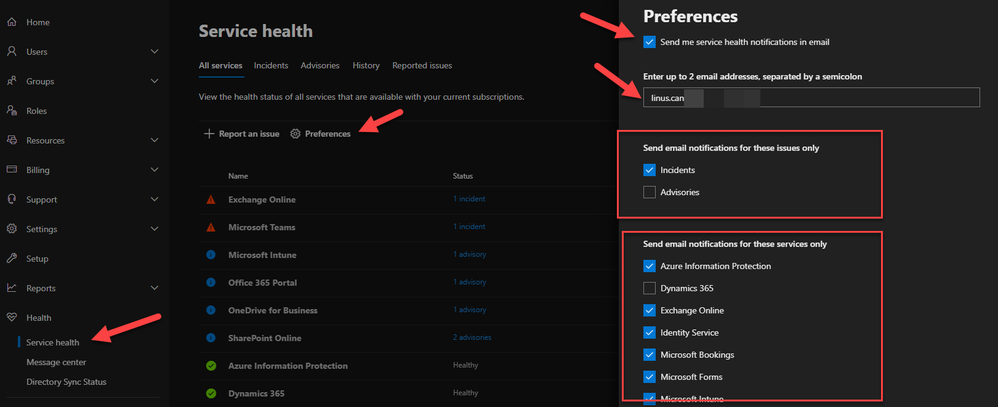Check the Dynamics 365 service checkbox
The image size is (998, 407).
tap(650, 288)
